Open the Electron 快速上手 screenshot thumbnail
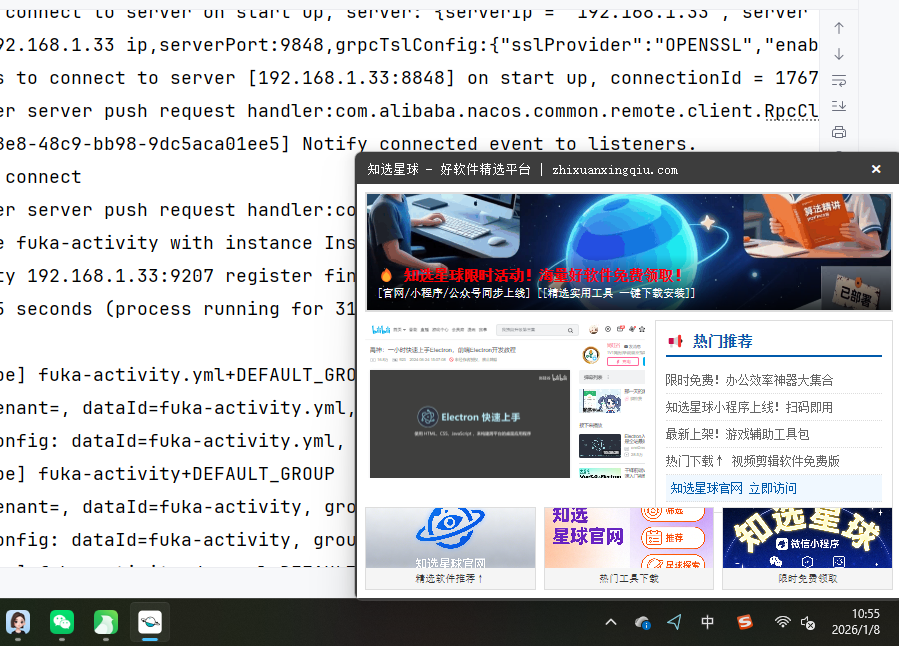This screenshot has width=899, height=646. point(470,424)
